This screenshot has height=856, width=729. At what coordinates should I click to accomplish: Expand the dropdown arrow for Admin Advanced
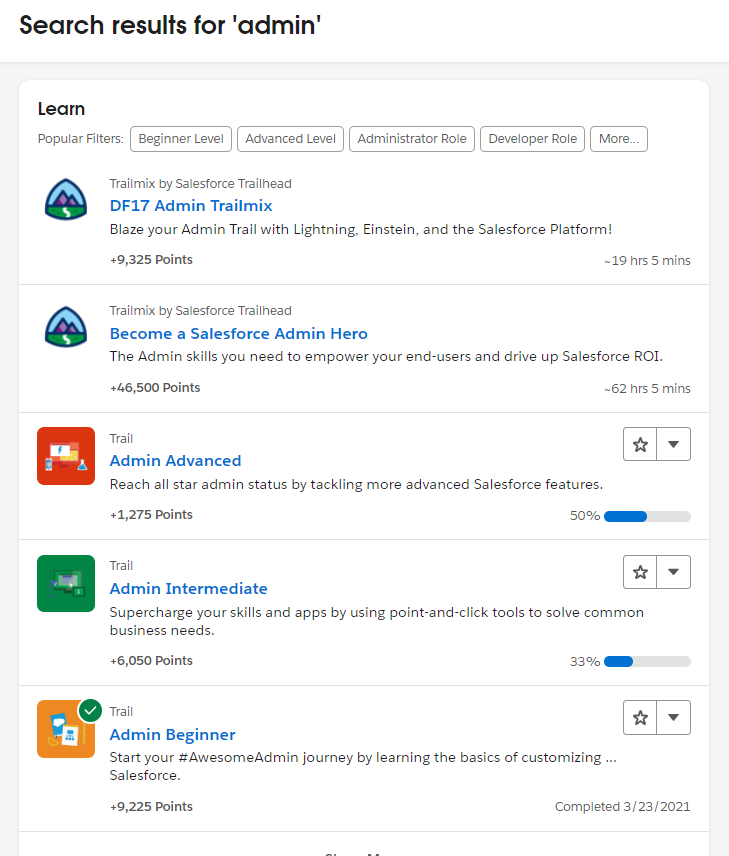(x=674, y=444)
